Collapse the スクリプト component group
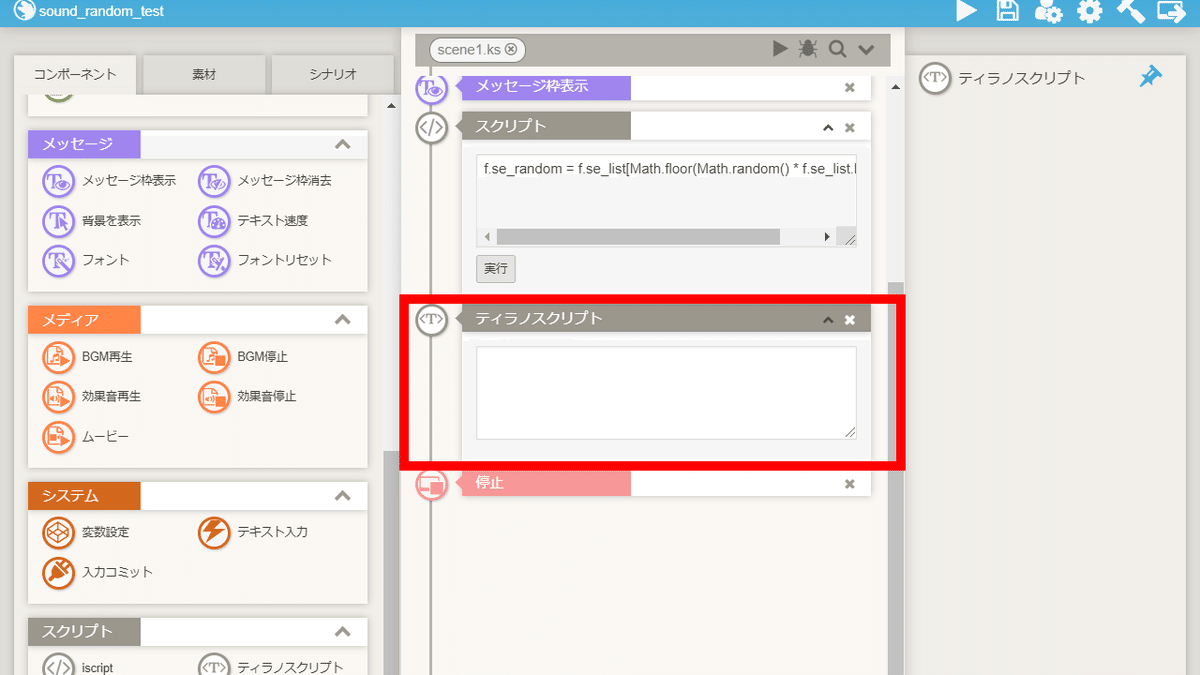The image size is (1200, 675). pos(342,632)
